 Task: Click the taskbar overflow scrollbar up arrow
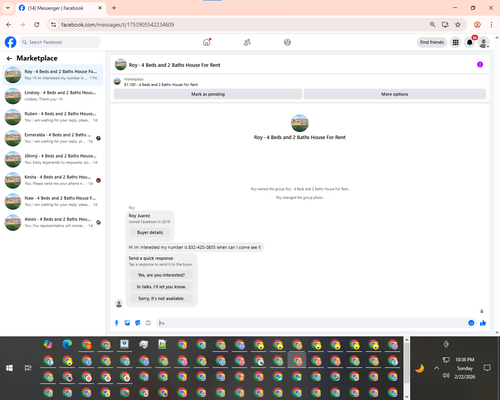pos(407,340)
